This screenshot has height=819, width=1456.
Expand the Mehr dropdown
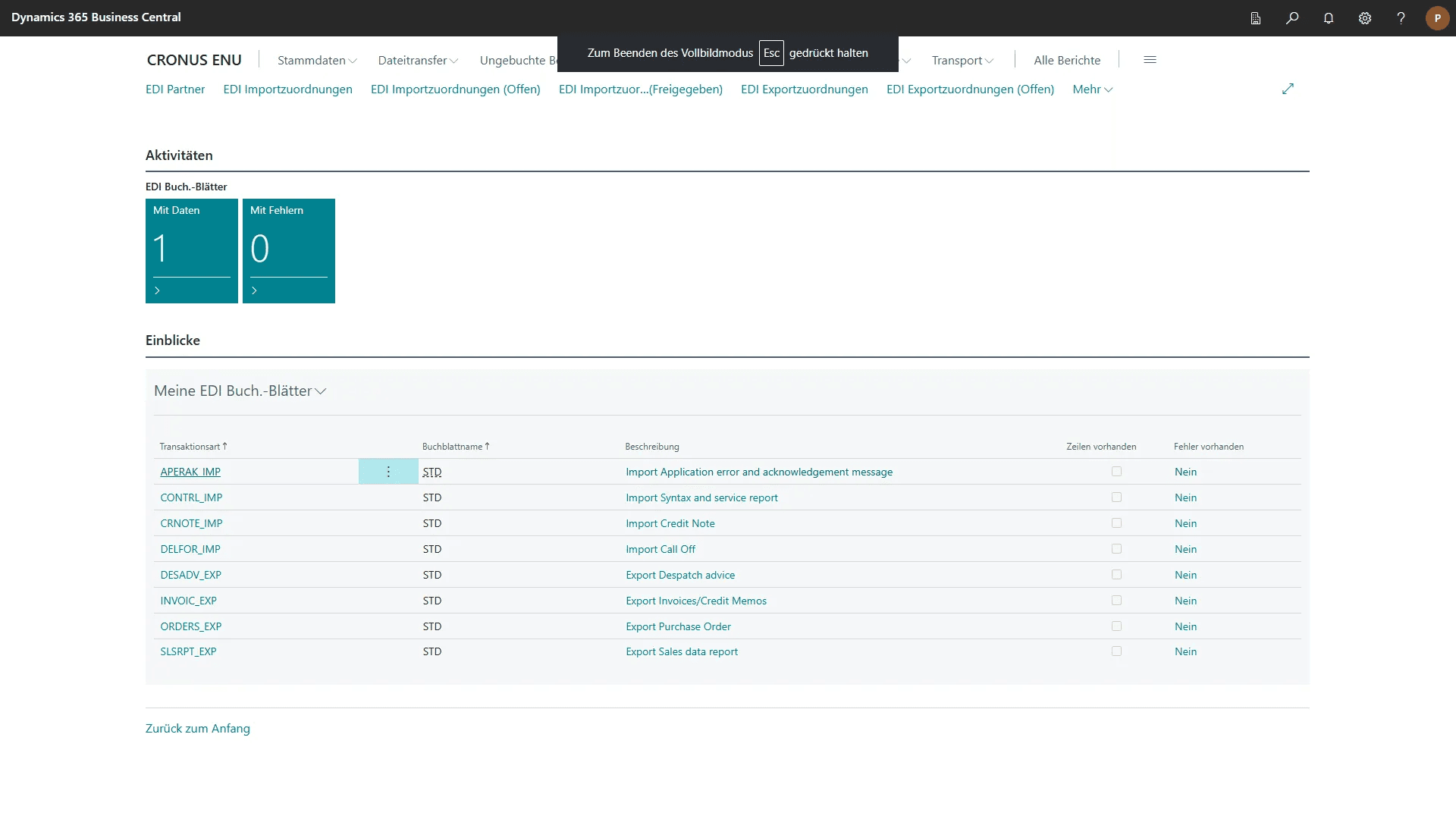(1092, 89)
